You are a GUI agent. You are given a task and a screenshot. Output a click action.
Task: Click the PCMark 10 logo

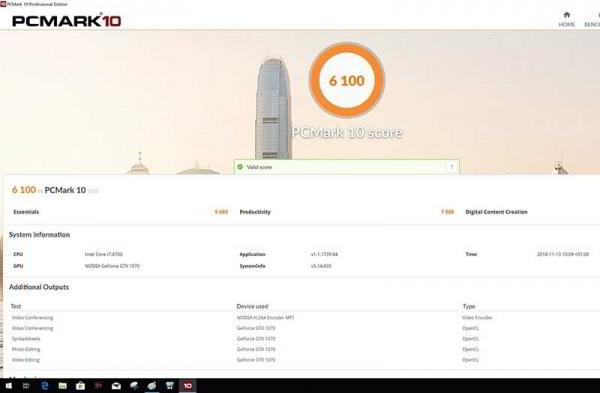coord(67,21)
